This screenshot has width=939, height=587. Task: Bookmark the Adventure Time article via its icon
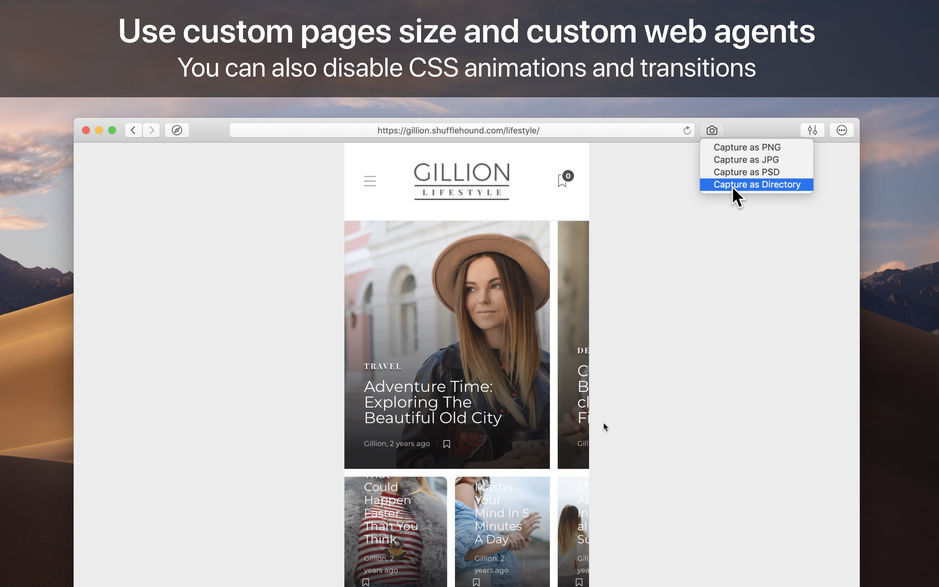tap(446, 443)
